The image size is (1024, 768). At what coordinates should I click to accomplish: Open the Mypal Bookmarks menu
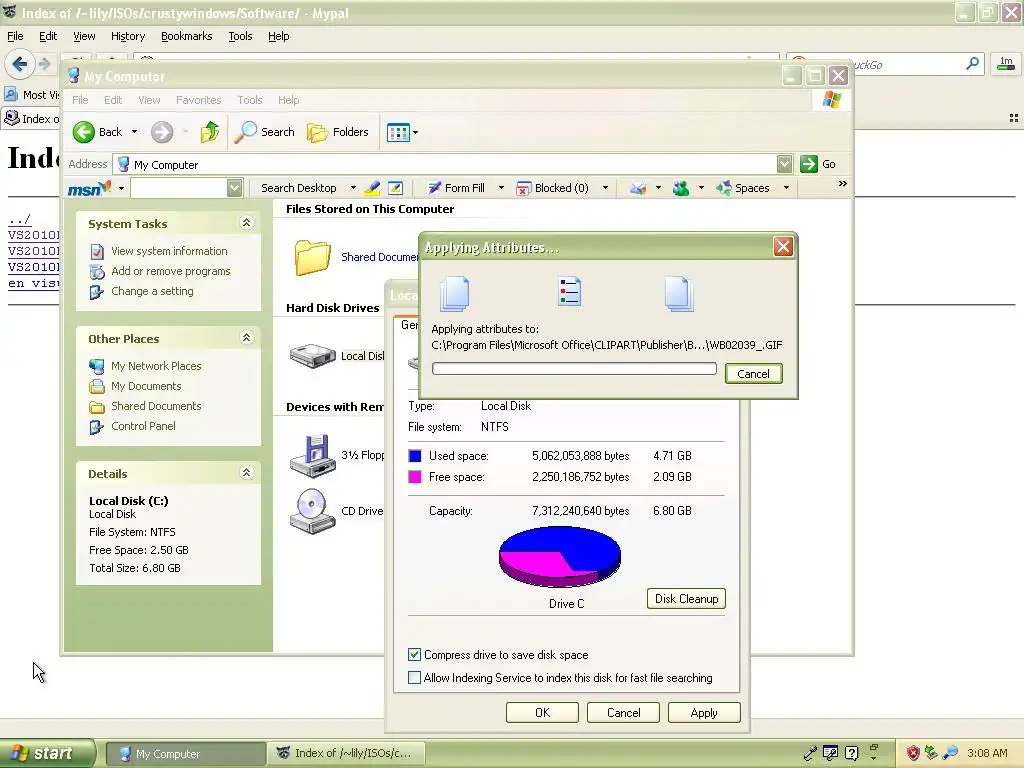point(186,36)
